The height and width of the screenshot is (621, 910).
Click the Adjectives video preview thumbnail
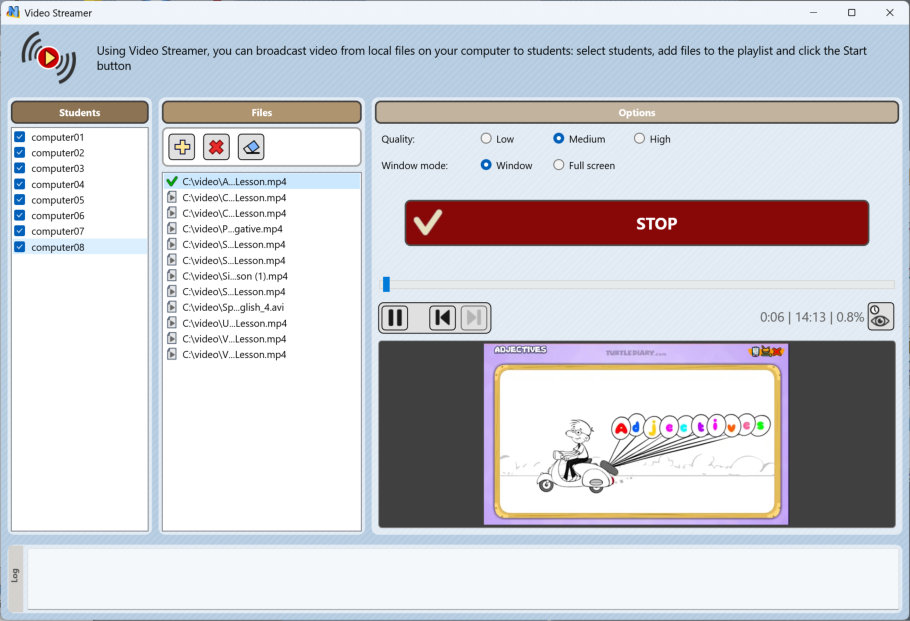(x=635, y=434)
